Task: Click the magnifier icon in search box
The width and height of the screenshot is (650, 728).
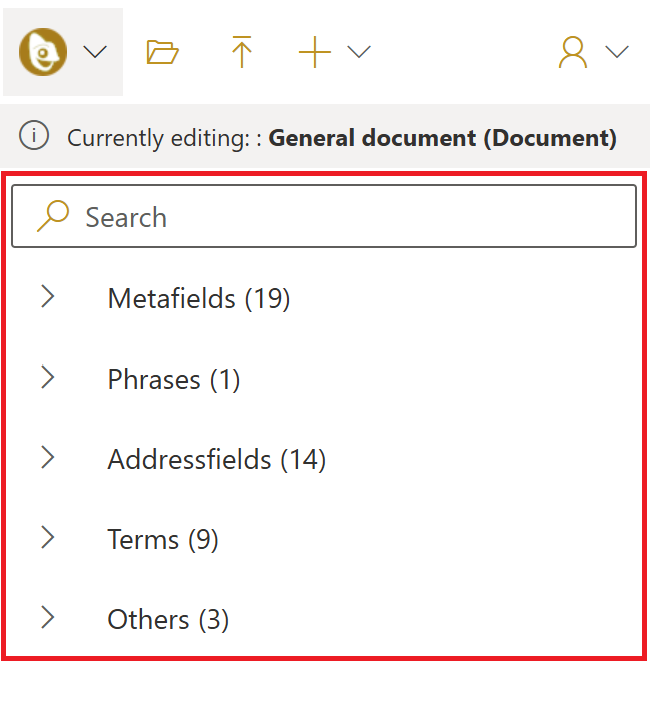Action: [52, 216]
